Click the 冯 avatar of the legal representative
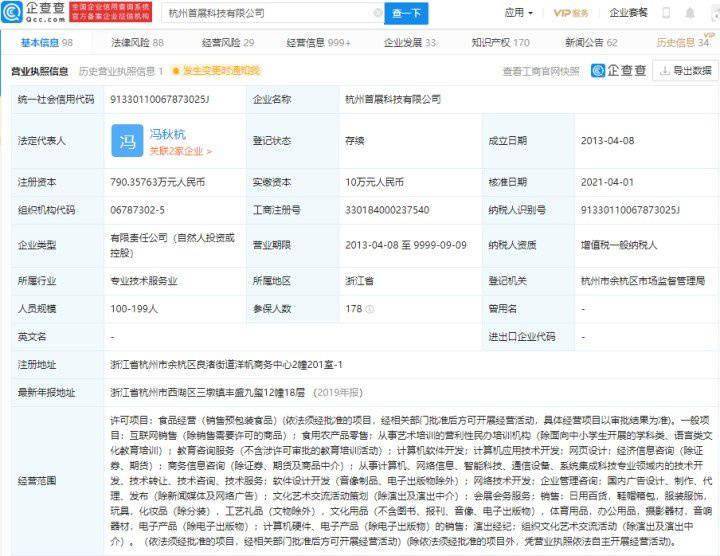Screen dimensions: 720x556 [x=127, y=141]
